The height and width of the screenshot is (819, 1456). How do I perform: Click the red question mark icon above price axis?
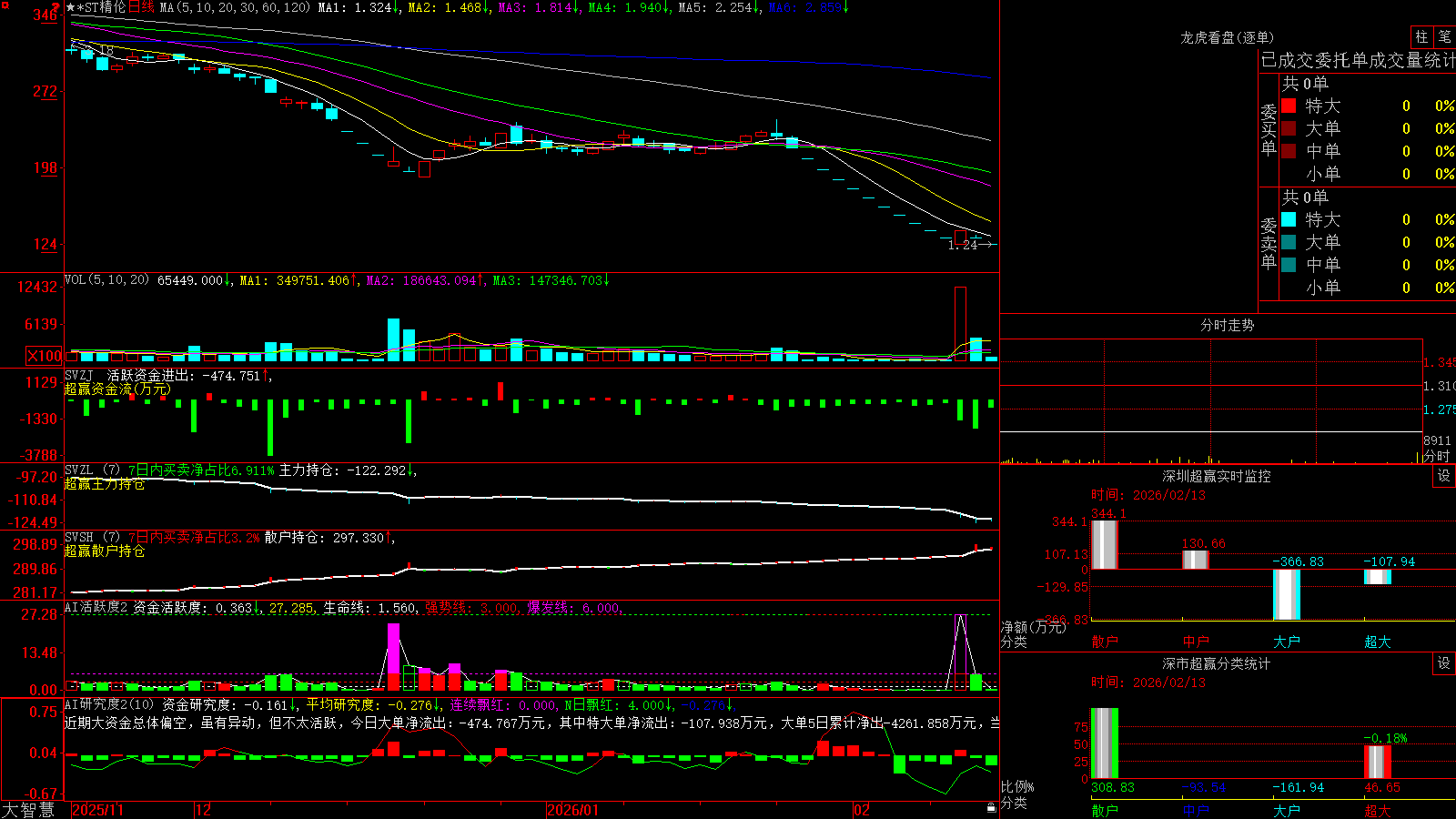pyautogui.click(x=56, y=6)
